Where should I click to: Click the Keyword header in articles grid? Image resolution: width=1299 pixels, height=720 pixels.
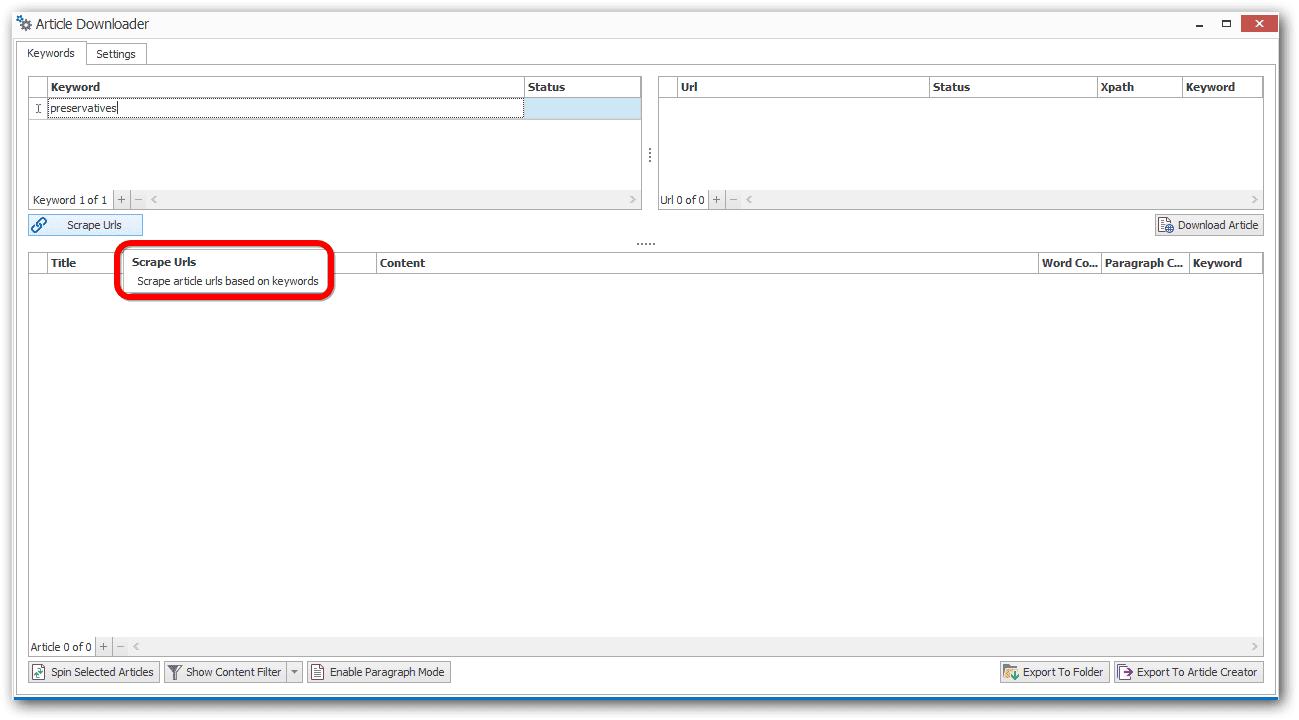click(1226, 263)
